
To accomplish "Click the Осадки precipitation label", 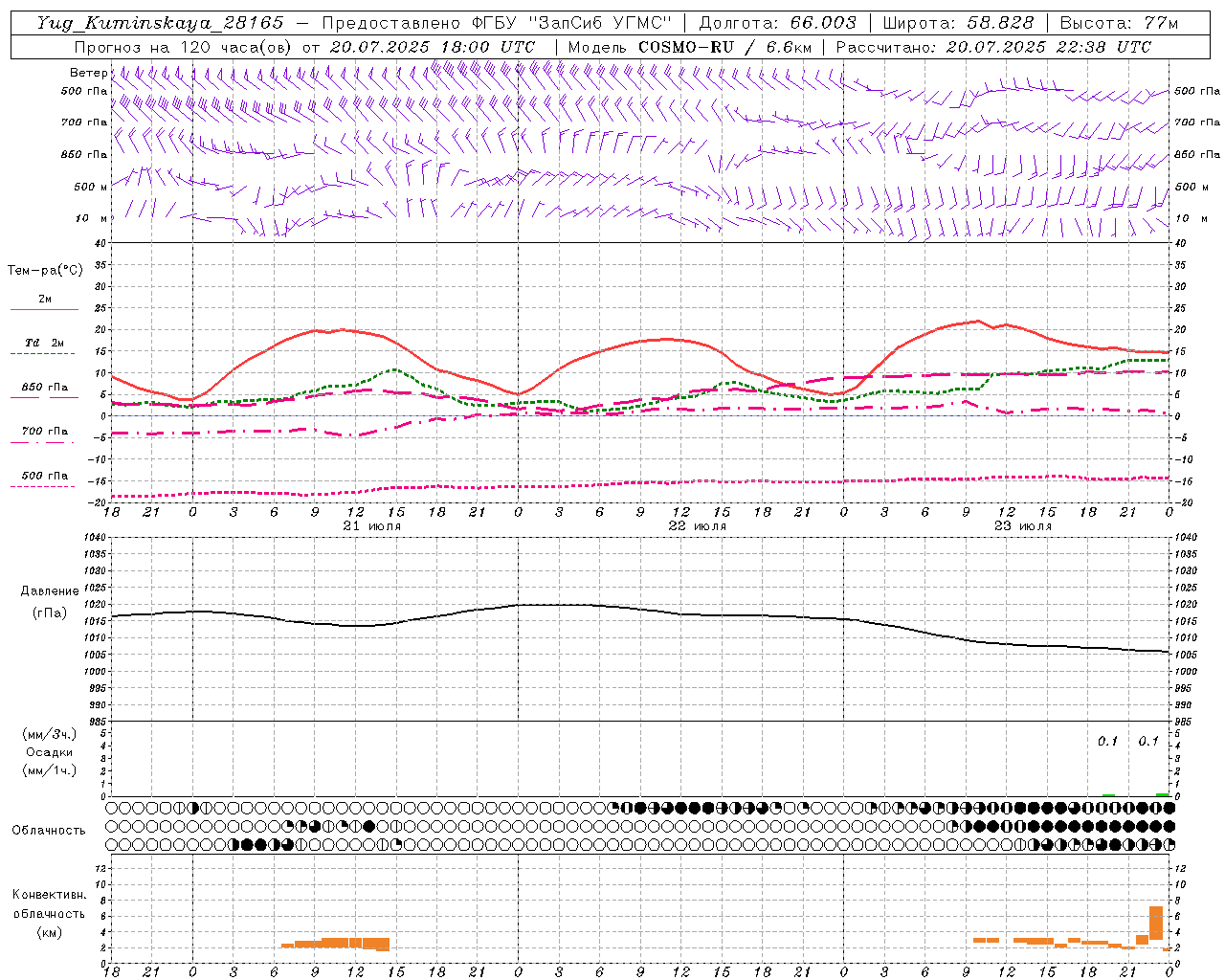I will pyautogui.click(x=50, y=752).
